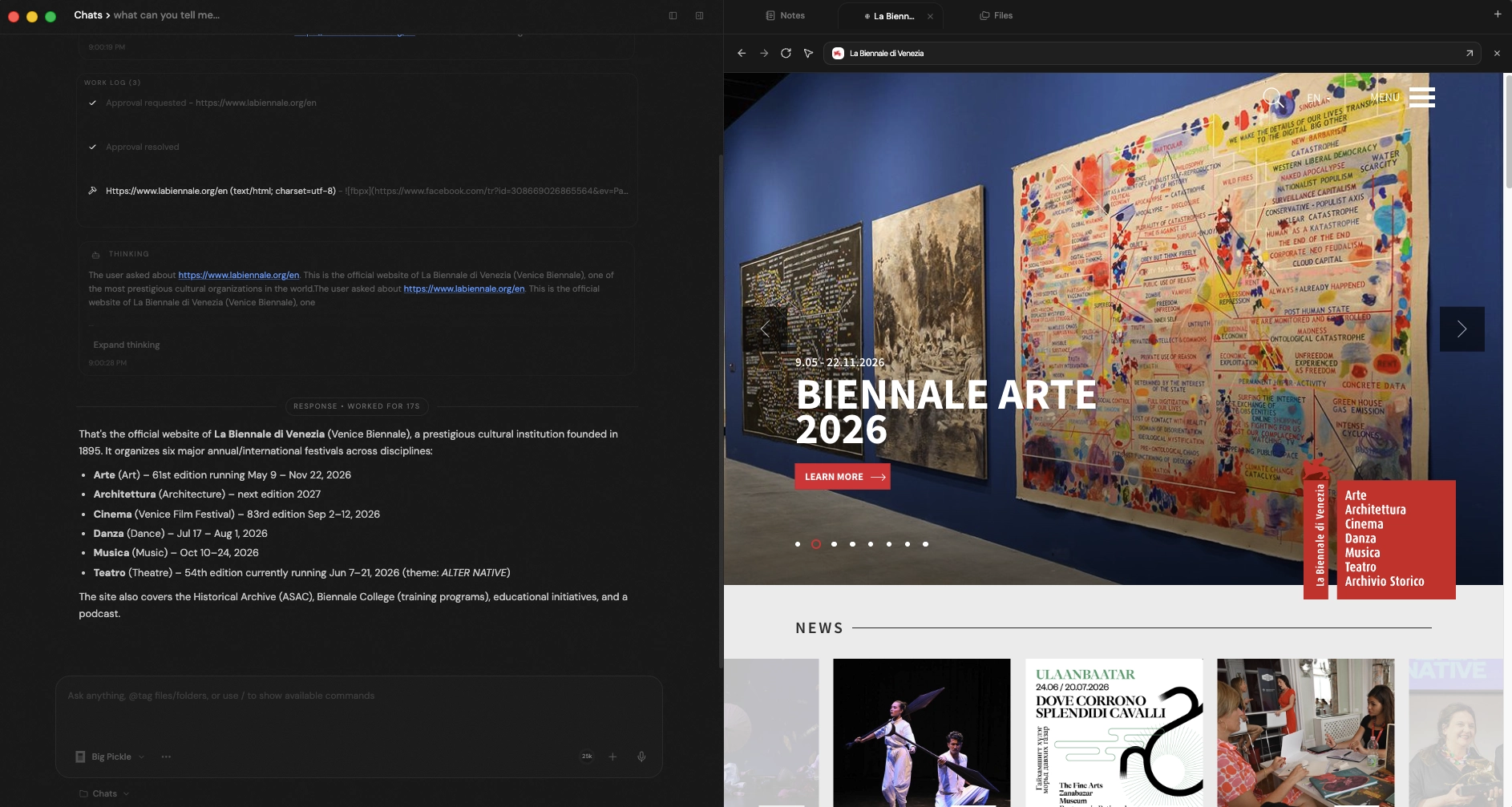
Task: Click the MENU label on the website
Action: point(1385,97)
